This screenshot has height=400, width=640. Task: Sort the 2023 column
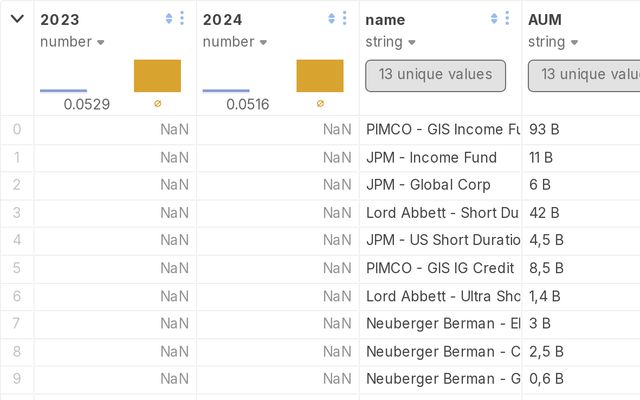pyautogui.click(x=169, y=18)
